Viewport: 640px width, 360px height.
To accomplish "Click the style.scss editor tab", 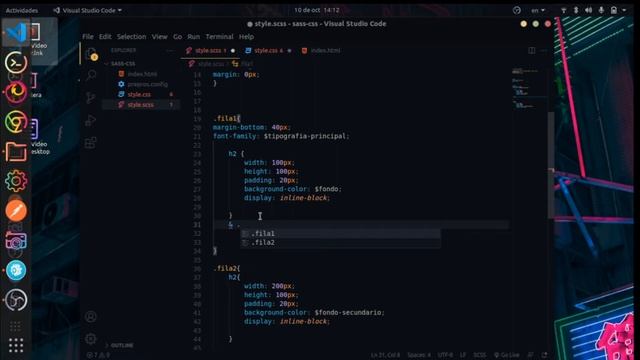I will [209, 51].
